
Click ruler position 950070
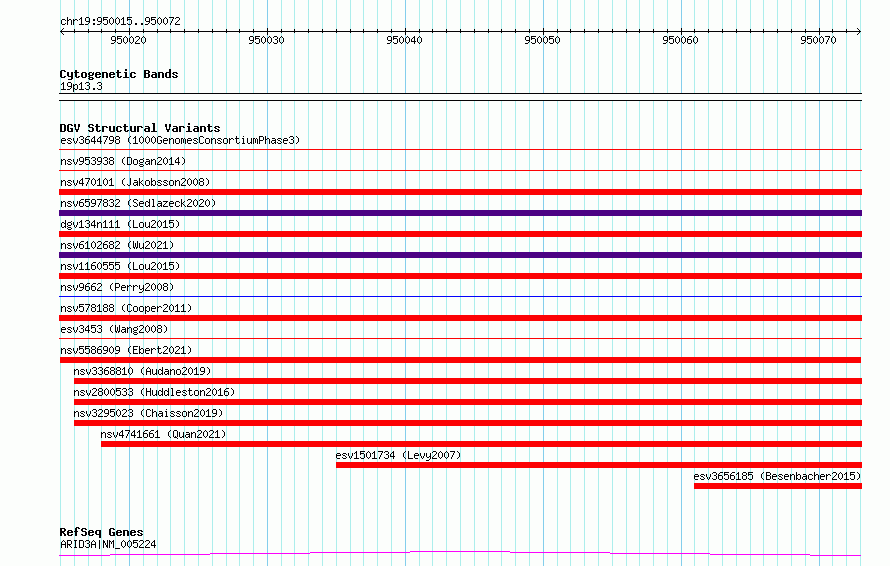tap(818, 40)
